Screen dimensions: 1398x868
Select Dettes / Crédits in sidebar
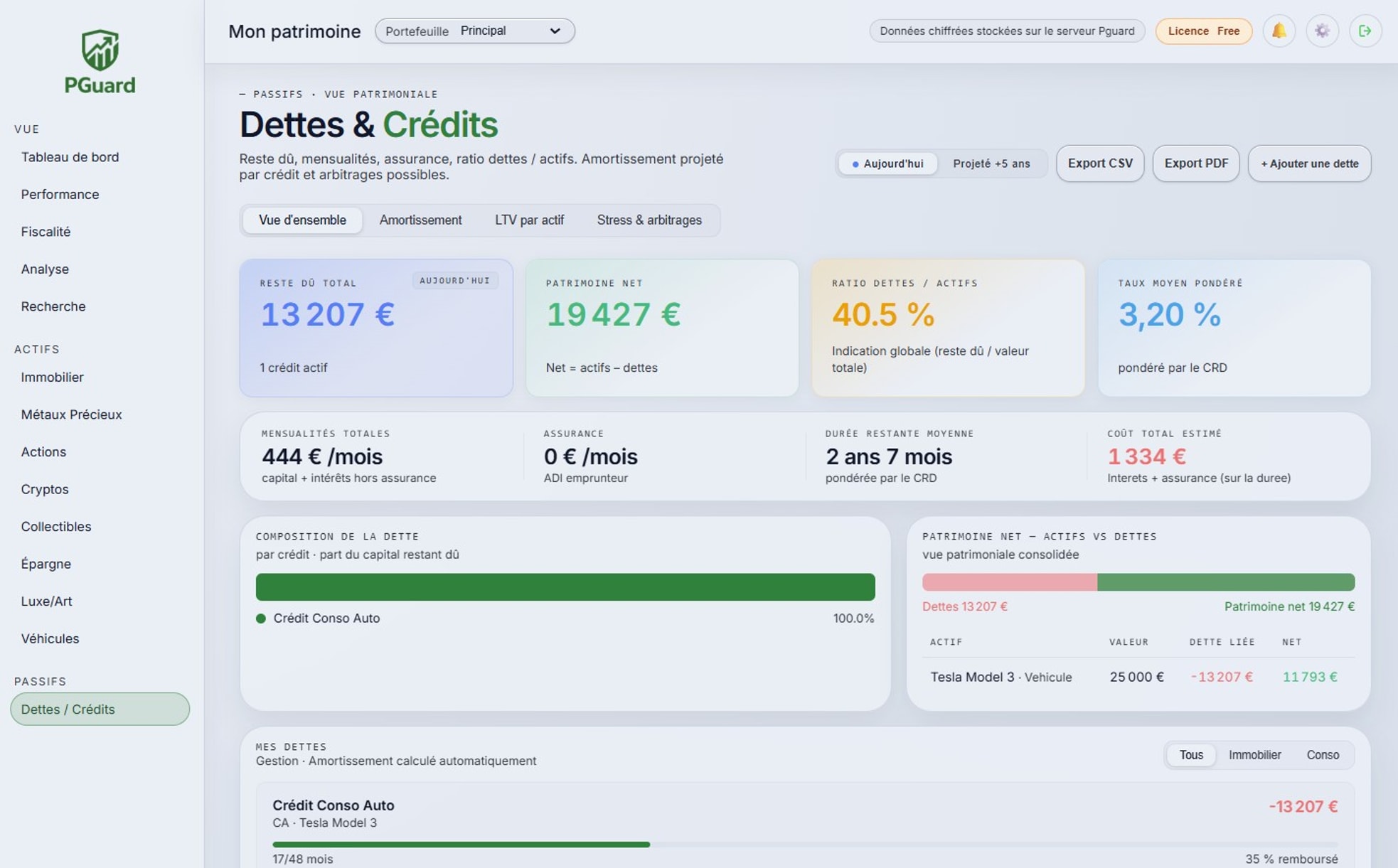coord(100,709)
